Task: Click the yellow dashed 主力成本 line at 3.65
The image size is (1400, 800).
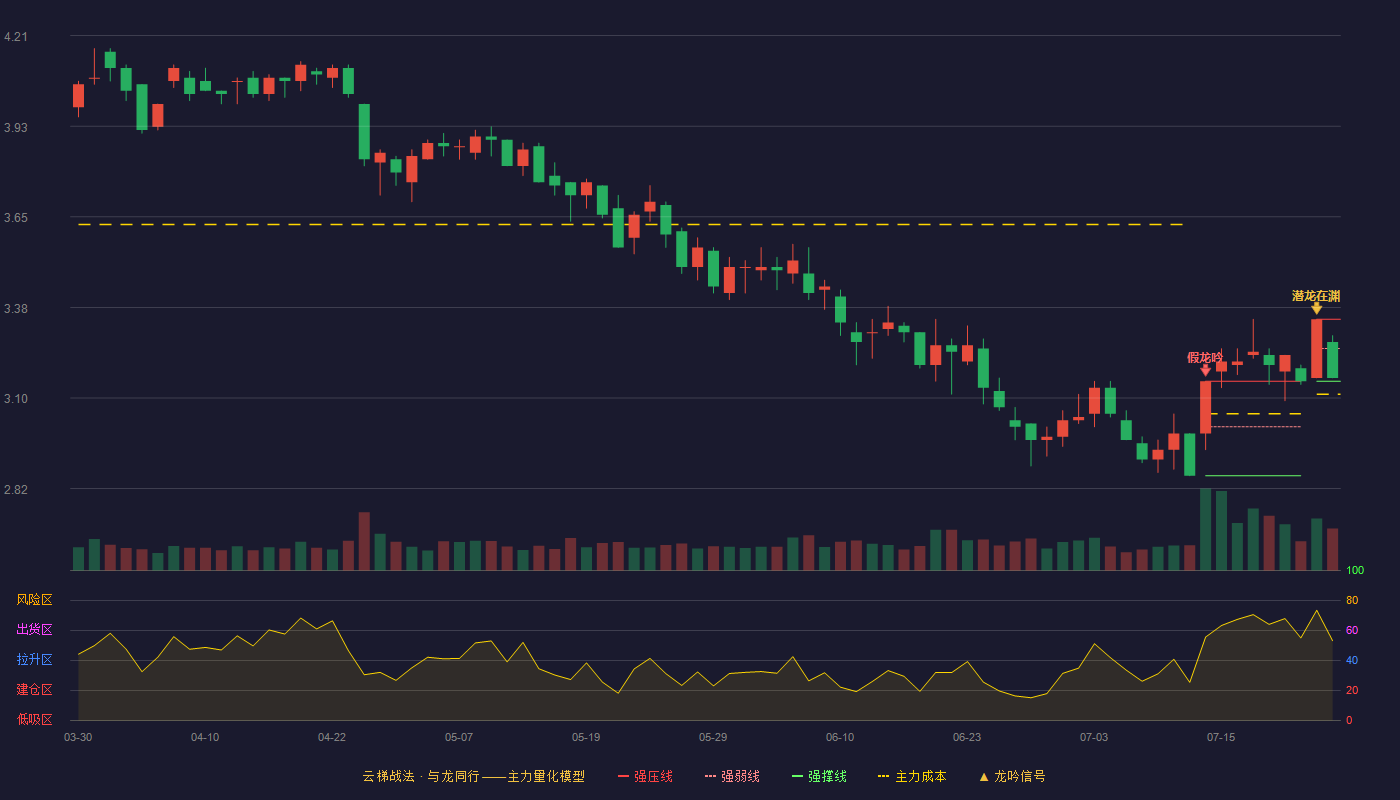Action: [x=631, y=225]
